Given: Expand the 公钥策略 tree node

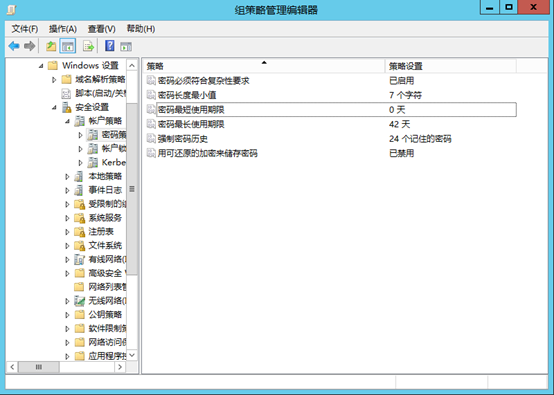Looking at the screenshot, I should coord(67,315).
